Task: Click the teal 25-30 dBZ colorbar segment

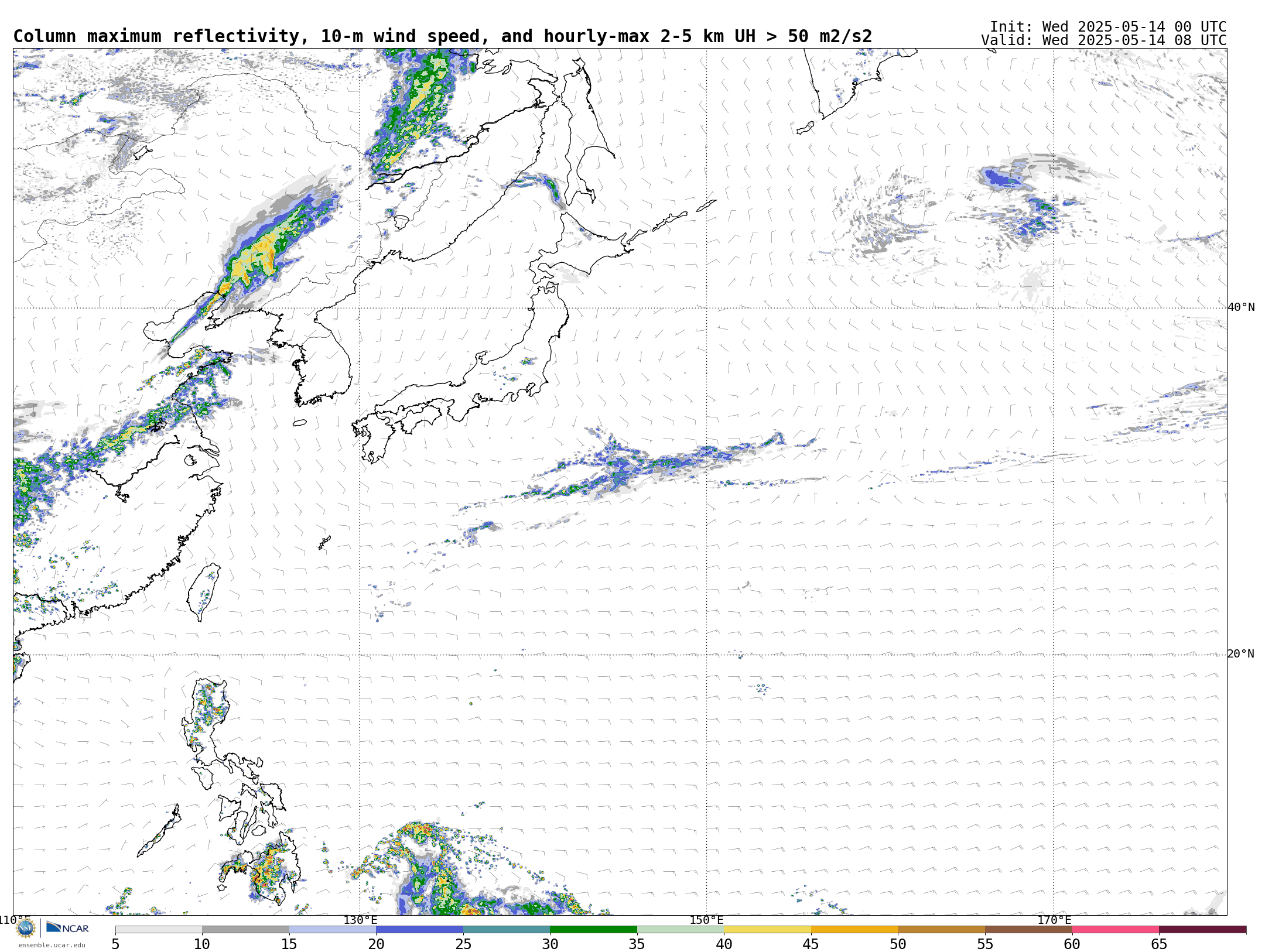Action: pos(507,930)
